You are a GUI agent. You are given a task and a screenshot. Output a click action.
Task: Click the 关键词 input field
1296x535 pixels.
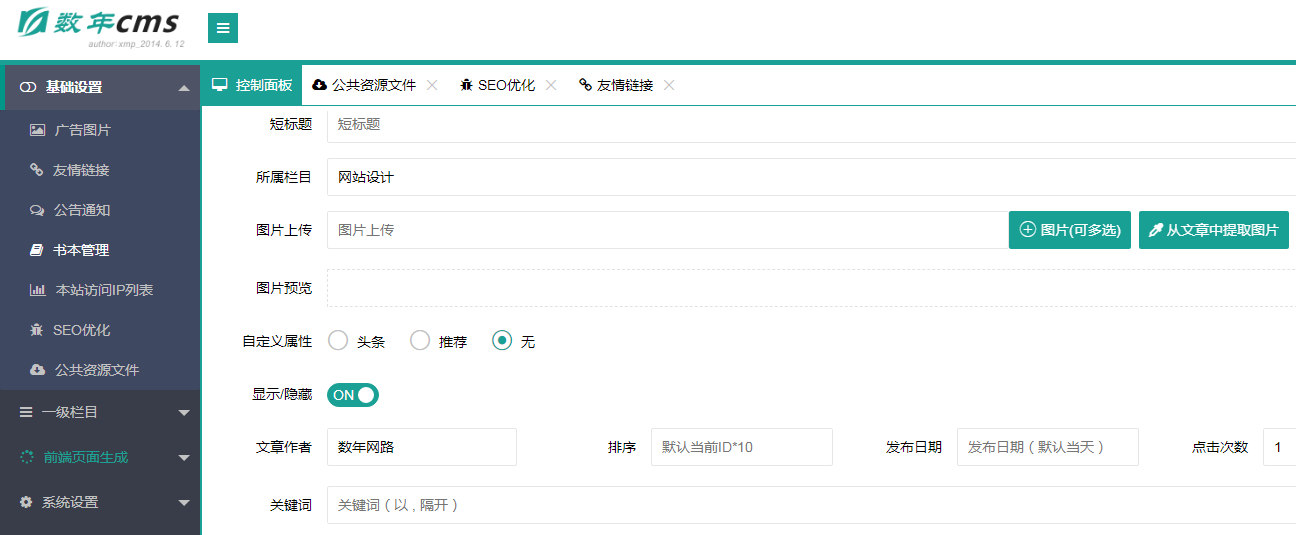[810, 505]
